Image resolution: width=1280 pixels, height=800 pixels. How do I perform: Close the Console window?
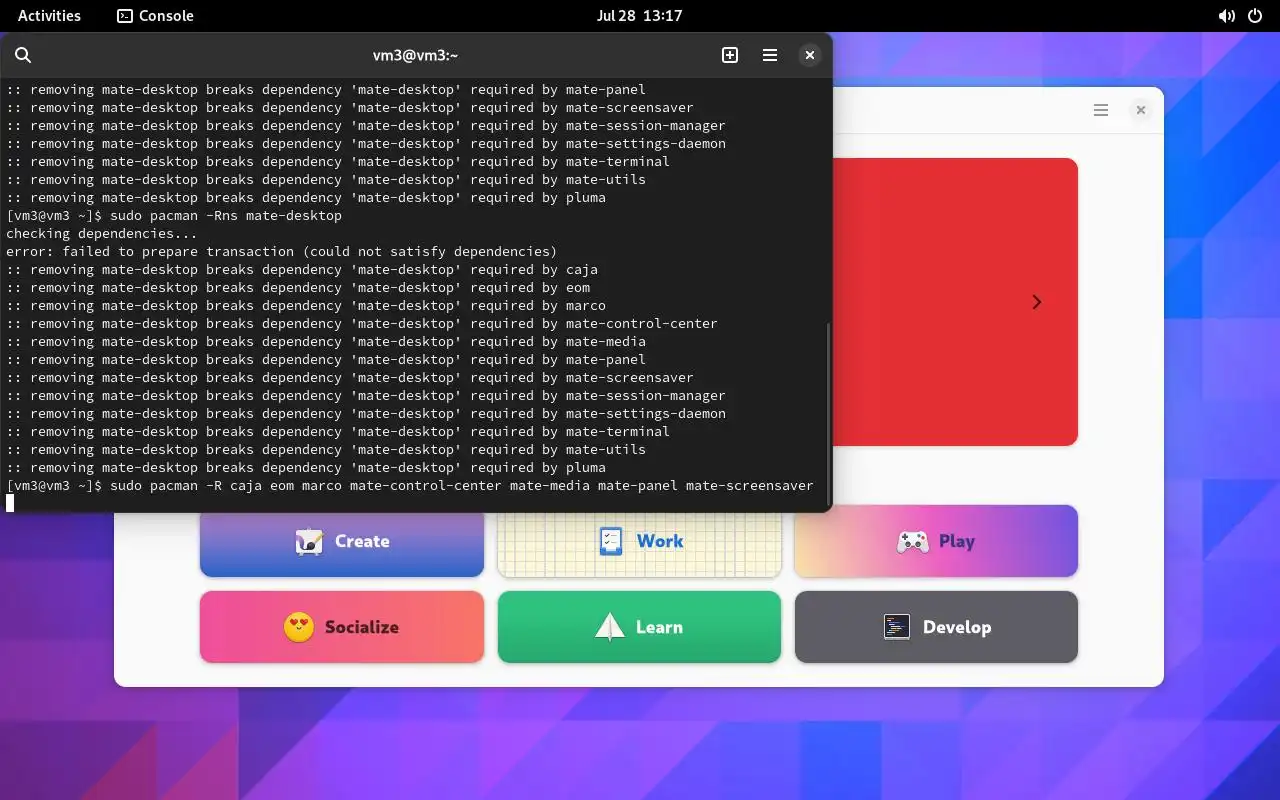tap(810, 55)
